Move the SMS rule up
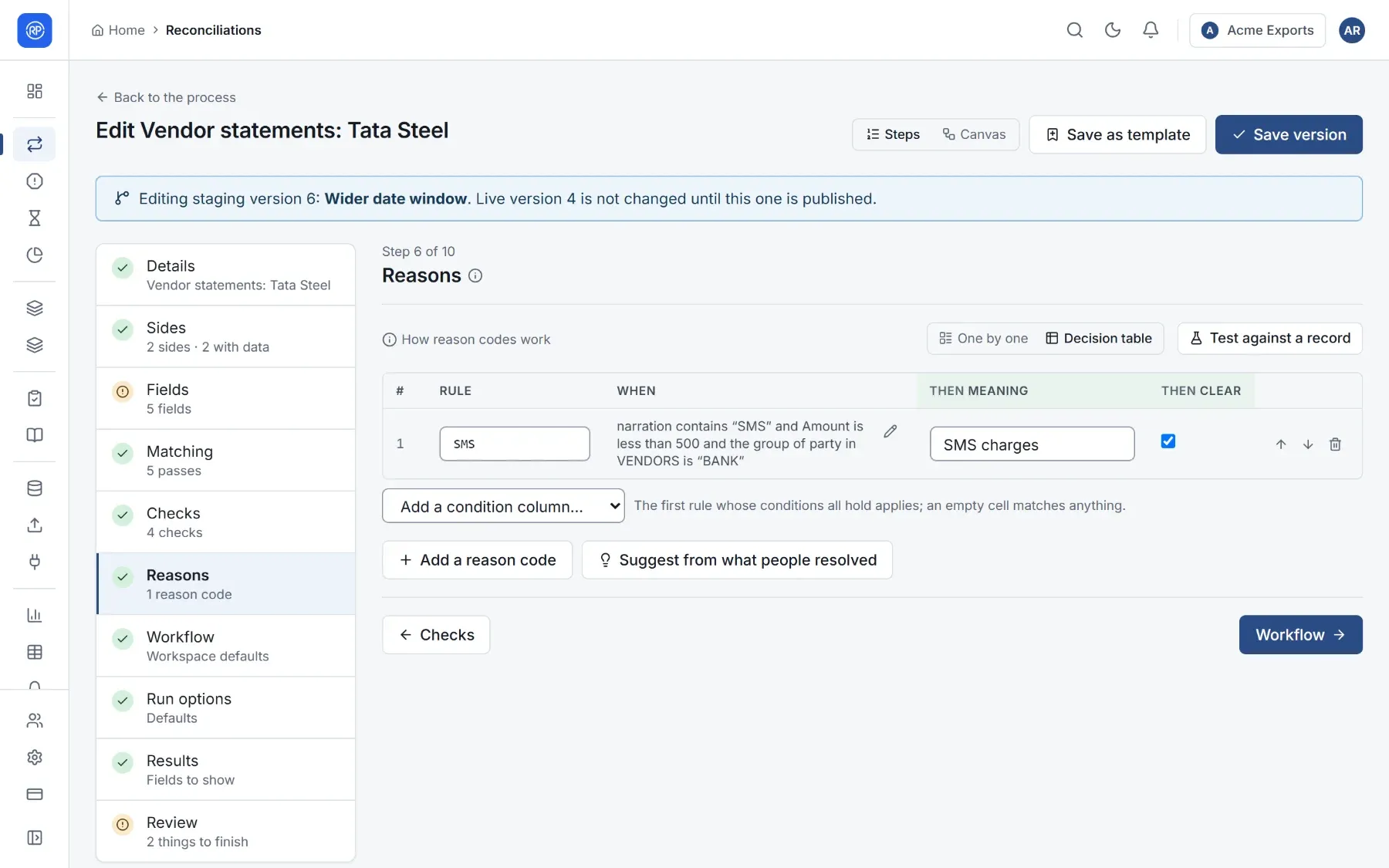1389x868 pixels. click(1281, 444)
